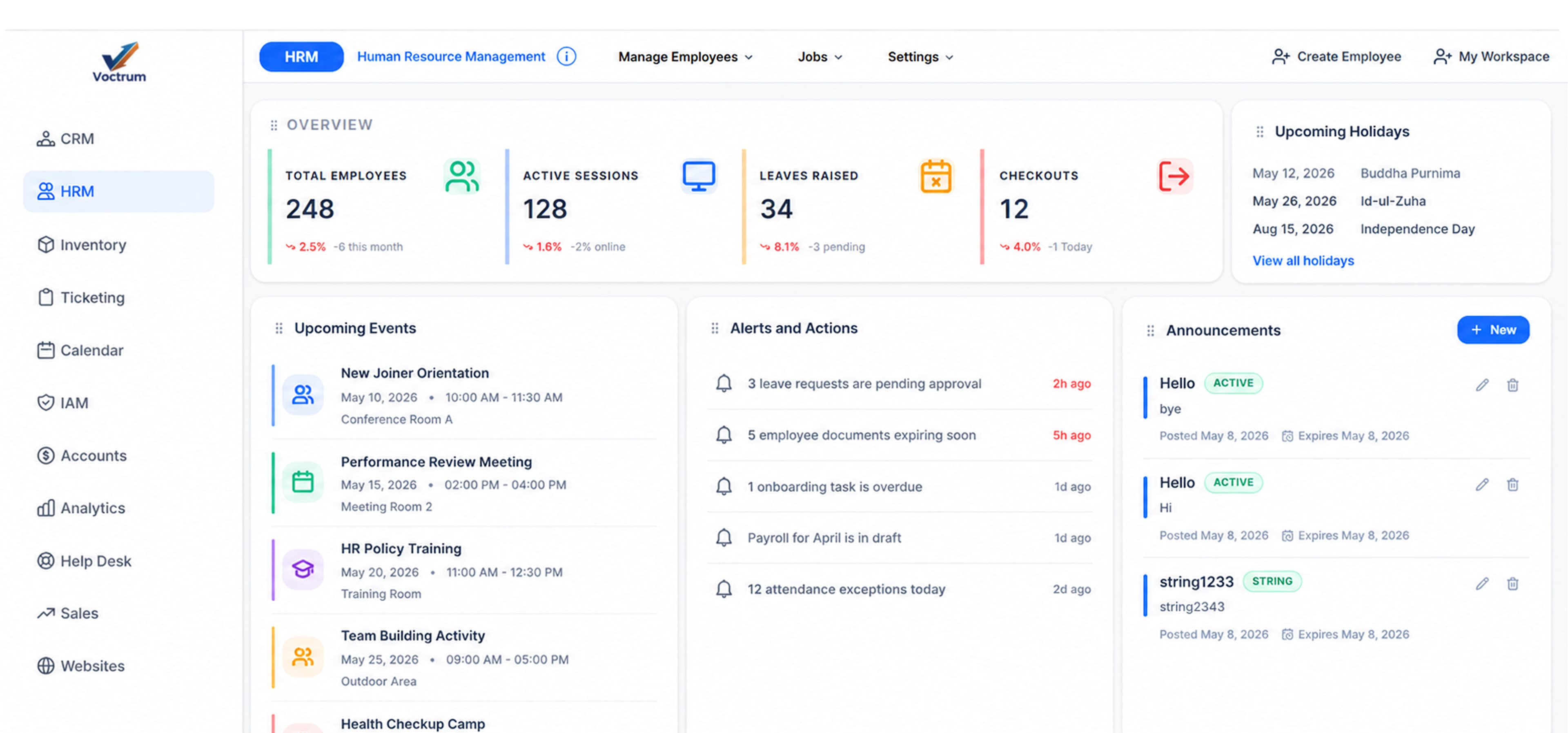The width and height of the screenshot is (1568, 733).
Task: Click bell icon for onboarding task alert
Action: (x=724, y=486)
